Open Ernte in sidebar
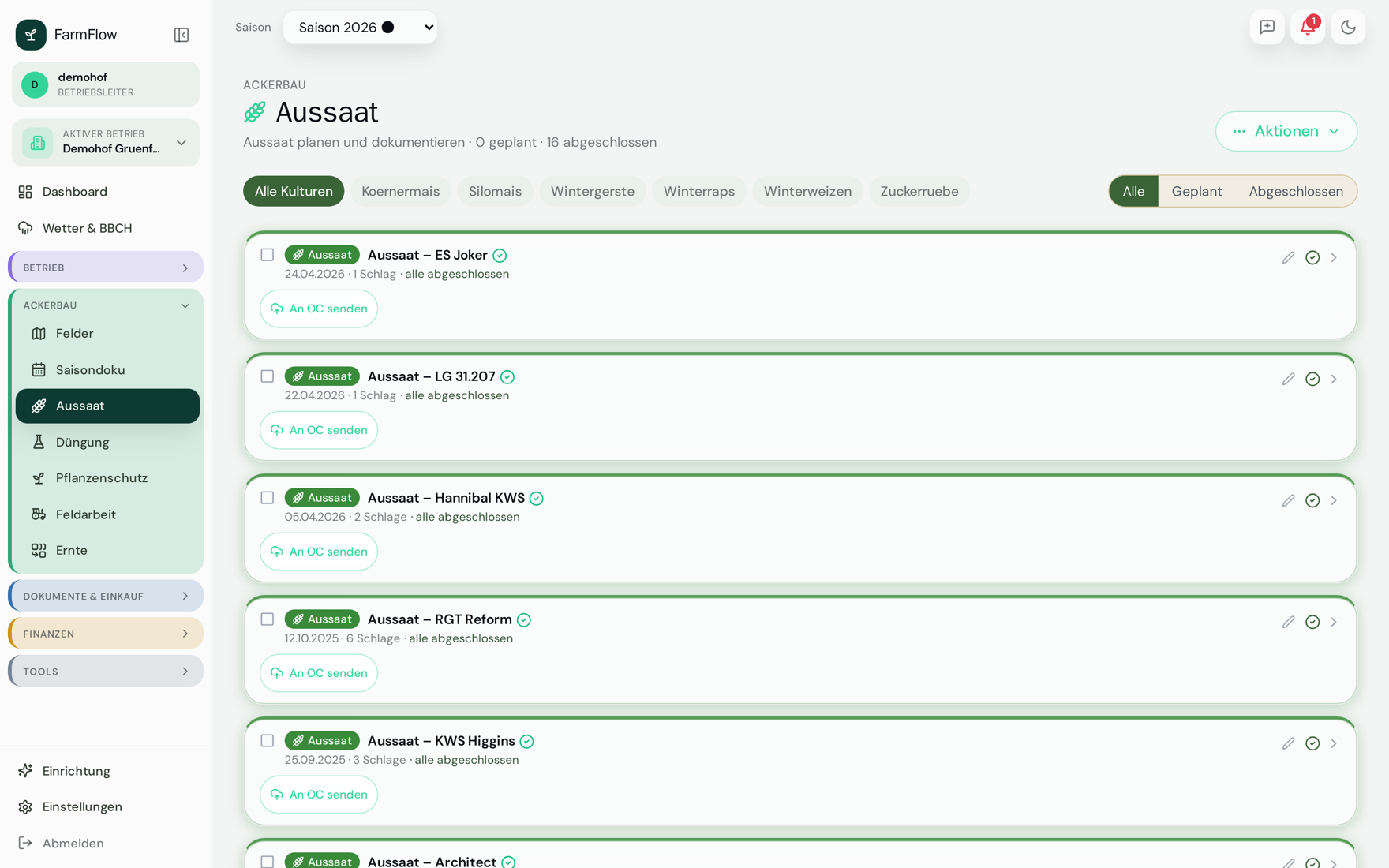Screen dimensions: 1389x868 click(107, 551)
